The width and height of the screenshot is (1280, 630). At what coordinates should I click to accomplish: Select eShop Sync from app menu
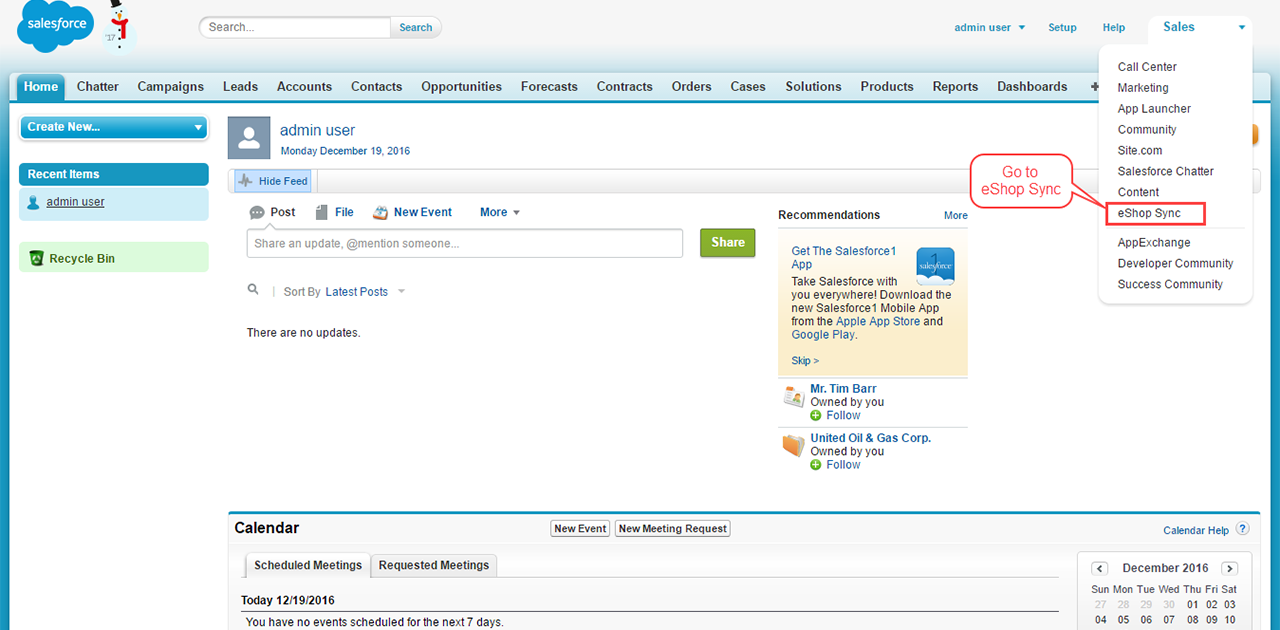[x=1149, y=213]
